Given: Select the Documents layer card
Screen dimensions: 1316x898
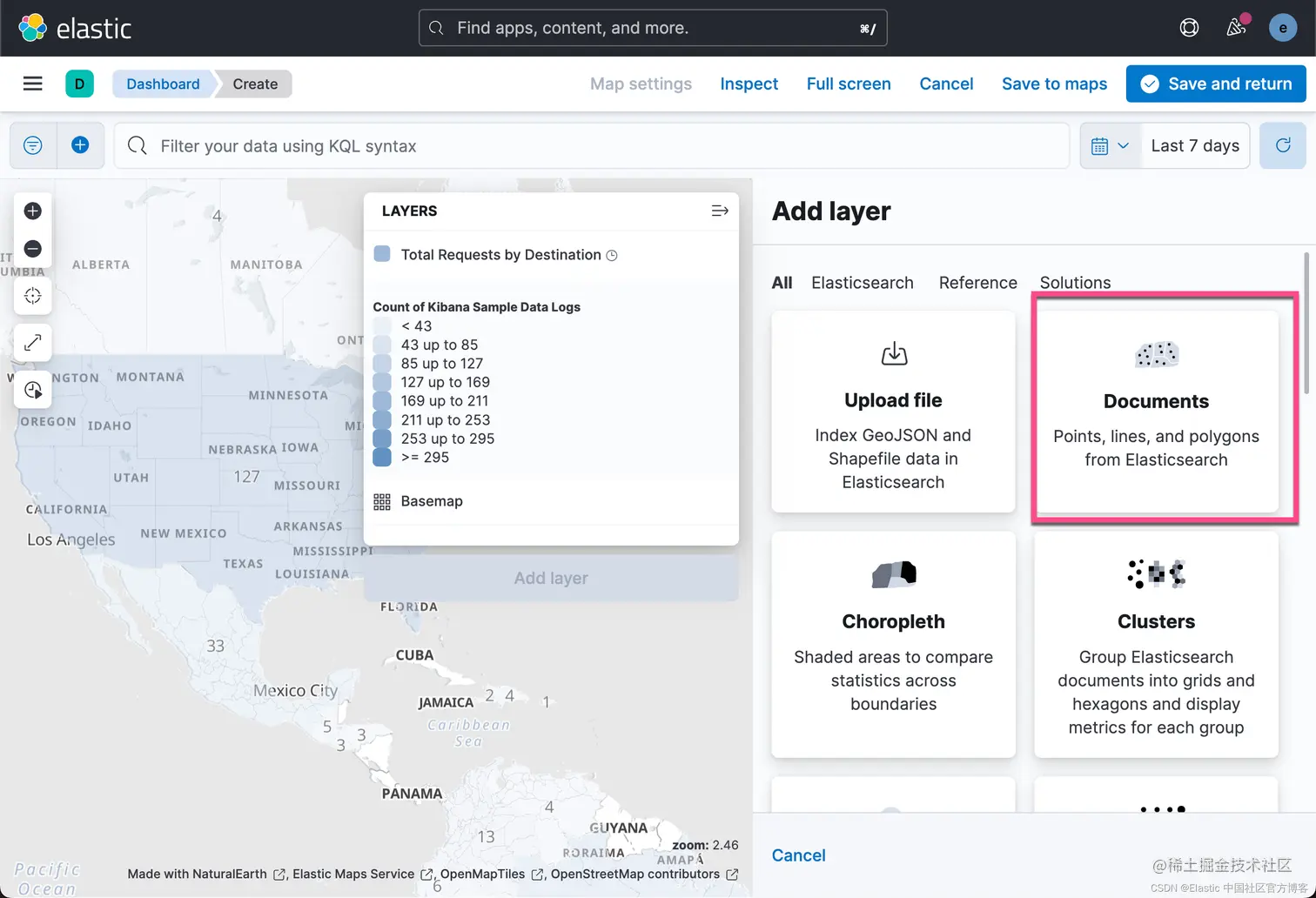Looking at the screenshot, I should [x=1156, y=411].
